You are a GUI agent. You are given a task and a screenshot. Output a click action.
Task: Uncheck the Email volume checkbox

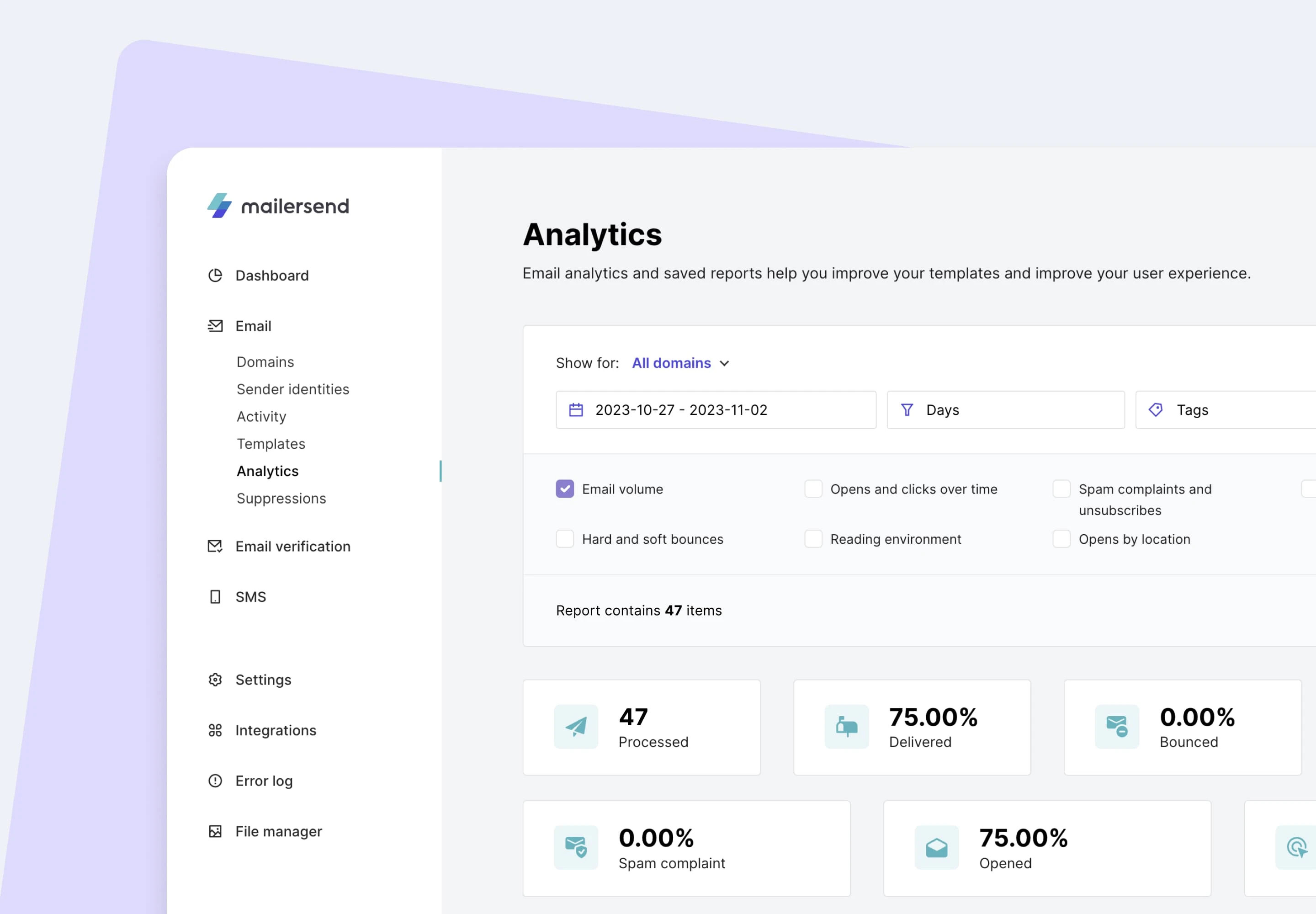[565, 489]
